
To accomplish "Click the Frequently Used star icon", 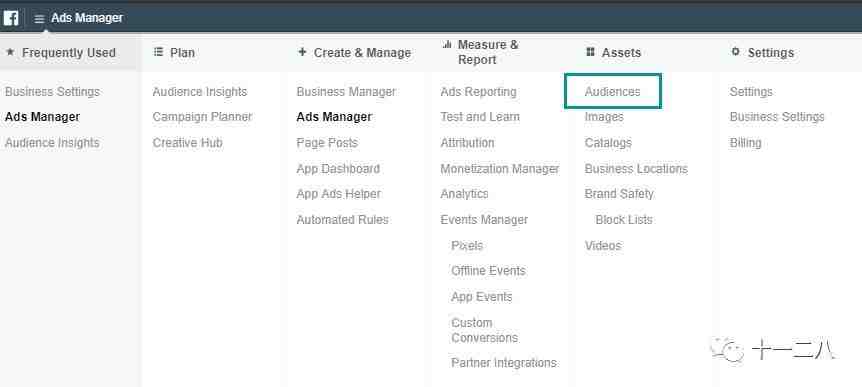I will [x=10, y=52].
